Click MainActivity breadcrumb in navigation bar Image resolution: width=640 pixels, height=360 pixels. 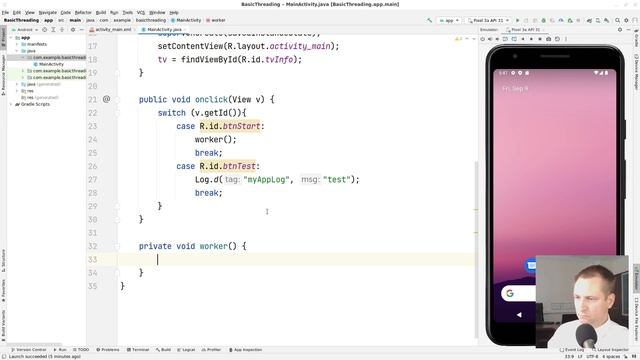pos(186,20)
